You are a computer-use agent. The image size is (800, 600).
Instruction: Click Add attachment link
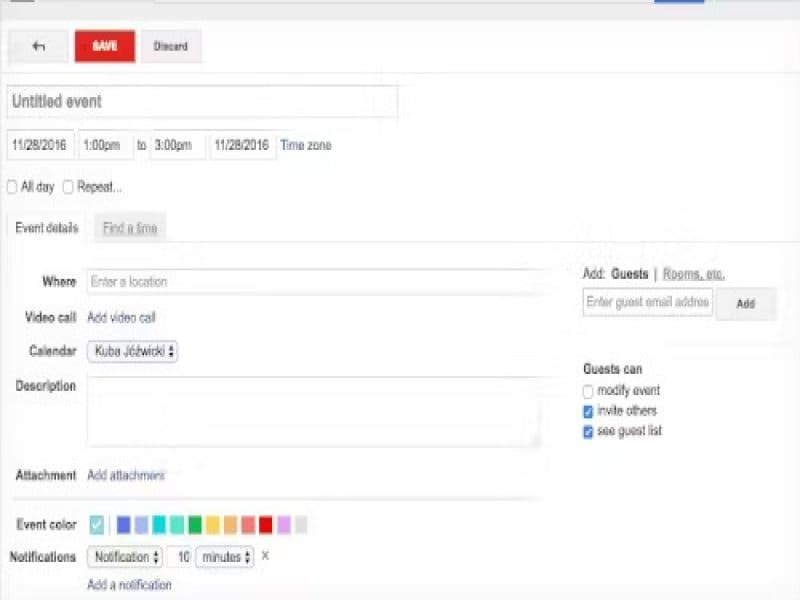[126, 476]
